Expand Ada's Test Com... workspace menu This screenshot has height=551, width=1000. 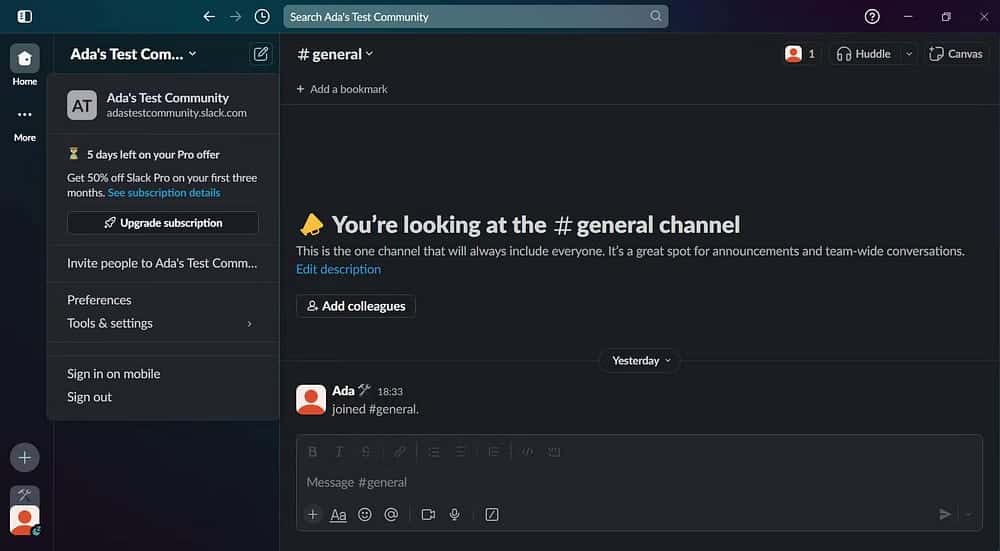(x=133, y=54)
